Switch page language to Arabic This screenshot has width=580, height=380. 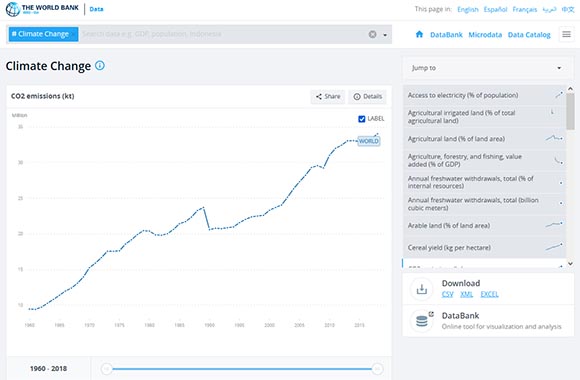click(x=549, y=9)
